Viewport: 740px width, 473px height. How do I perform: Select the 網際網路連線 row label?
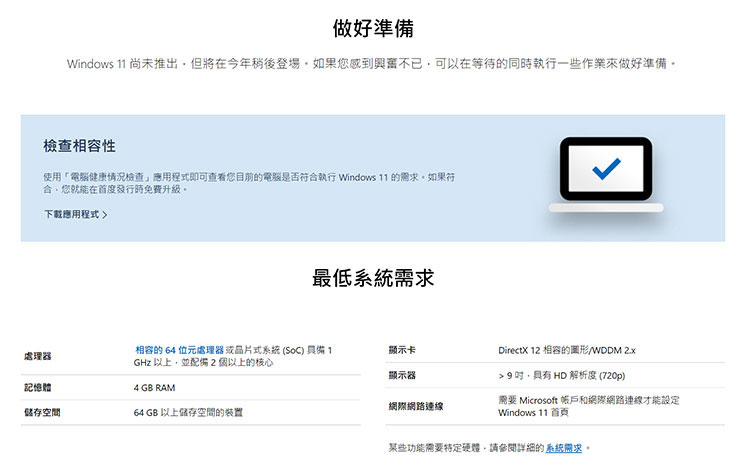point(416,406)
